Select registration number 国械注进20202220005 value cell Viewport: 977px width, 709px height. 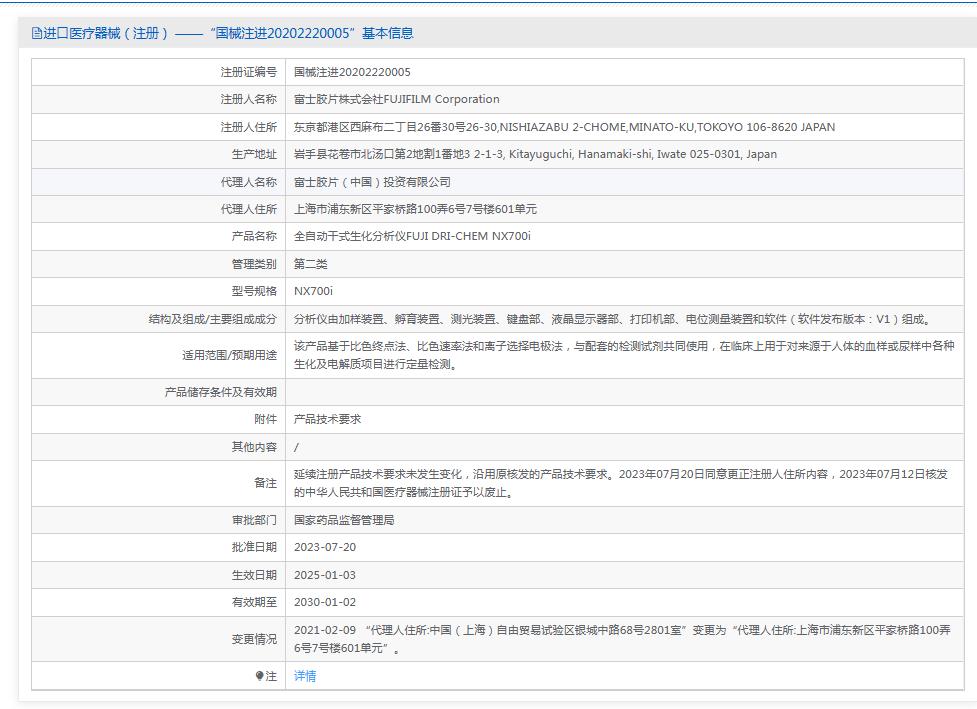coord(352,72)
